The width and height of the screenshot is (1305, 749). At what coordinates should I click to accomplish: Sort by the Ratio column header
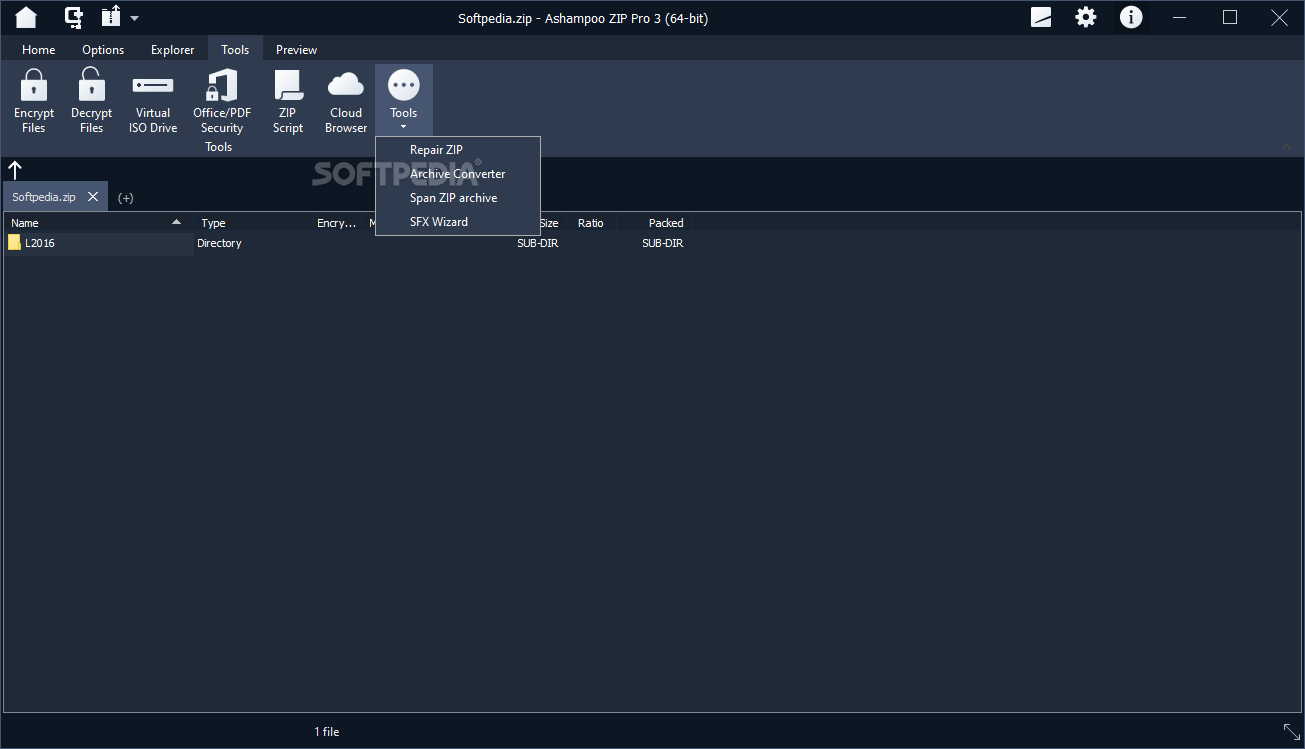click(591, 223)
